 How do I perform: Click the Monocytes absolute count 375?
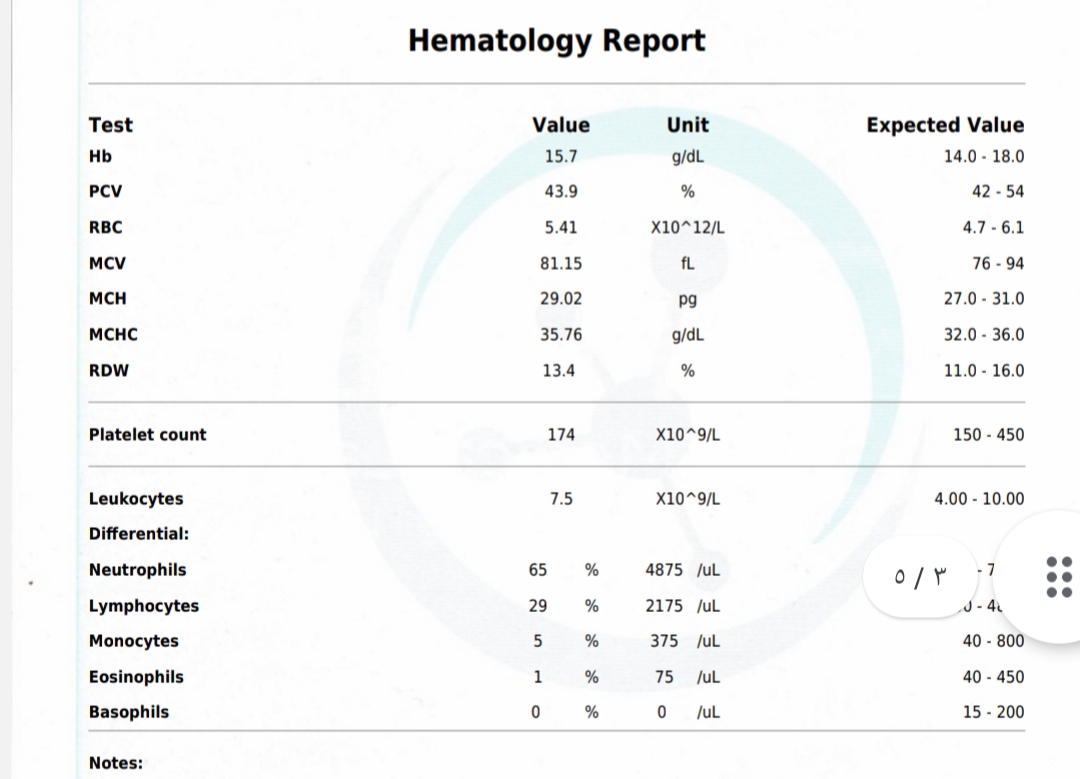click(x=664, y=641)
